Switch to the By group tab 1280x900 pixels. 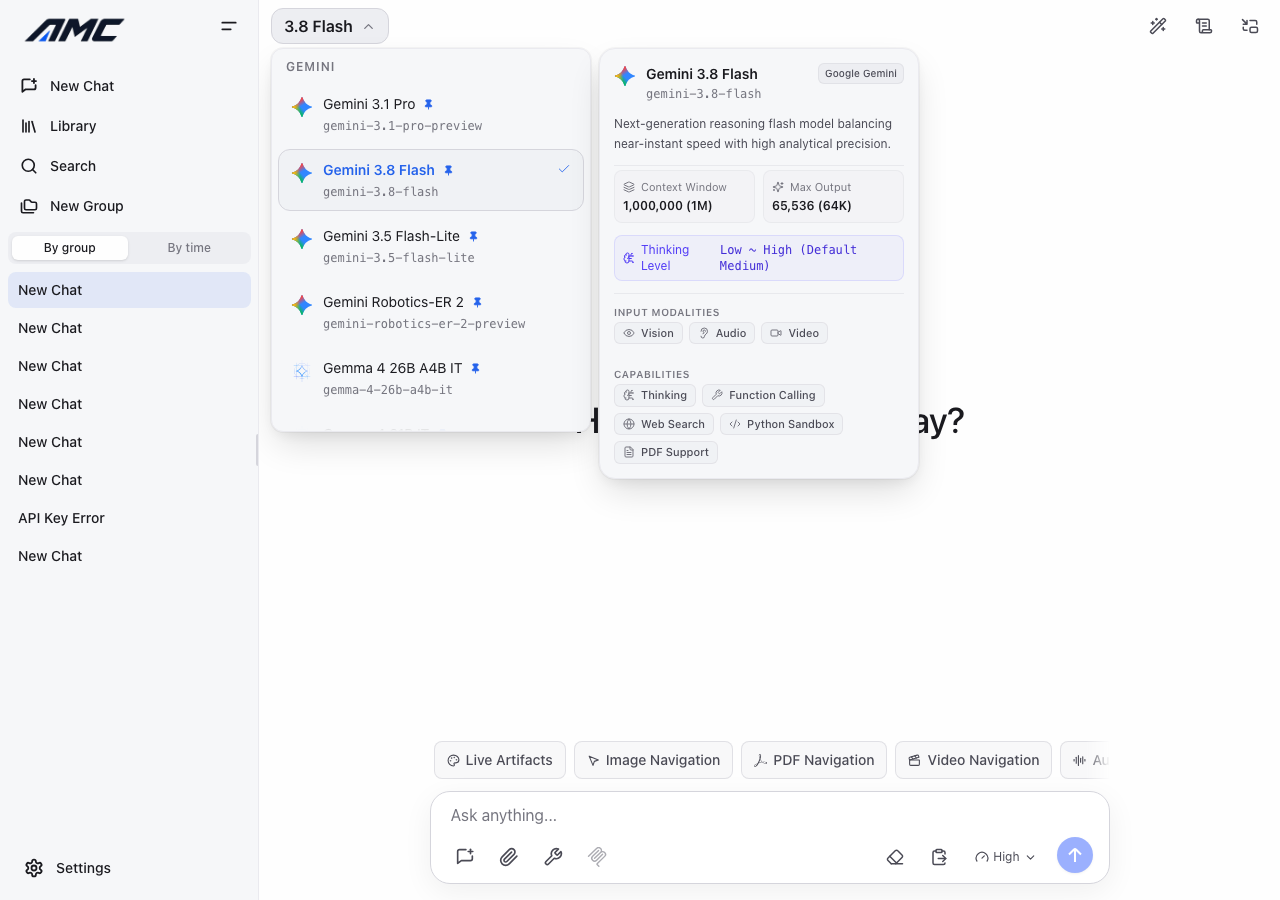coord(70,248)
